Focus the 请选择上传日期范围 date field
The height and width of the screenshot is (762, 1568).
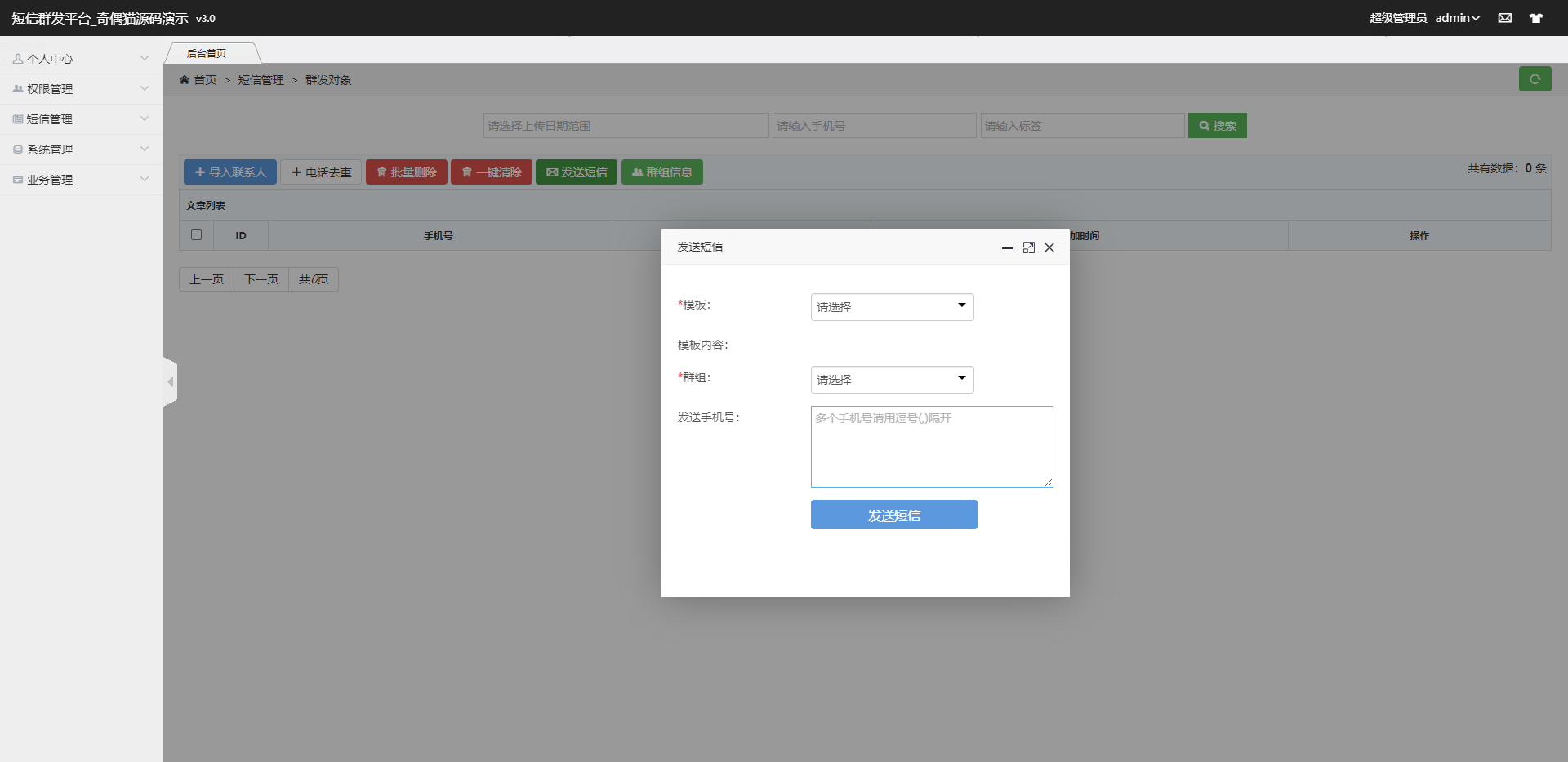click(x=626, y=126)
